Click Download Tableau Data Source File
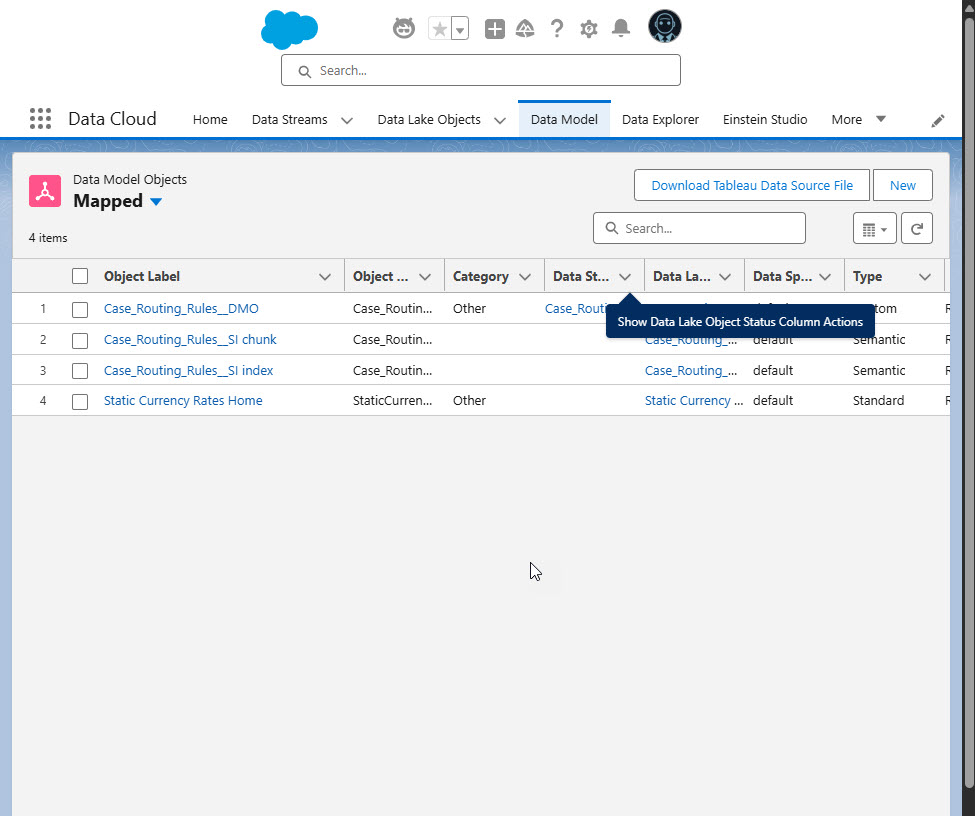Image resolution: width=975 pixels, height=816 pixels. 752,185
